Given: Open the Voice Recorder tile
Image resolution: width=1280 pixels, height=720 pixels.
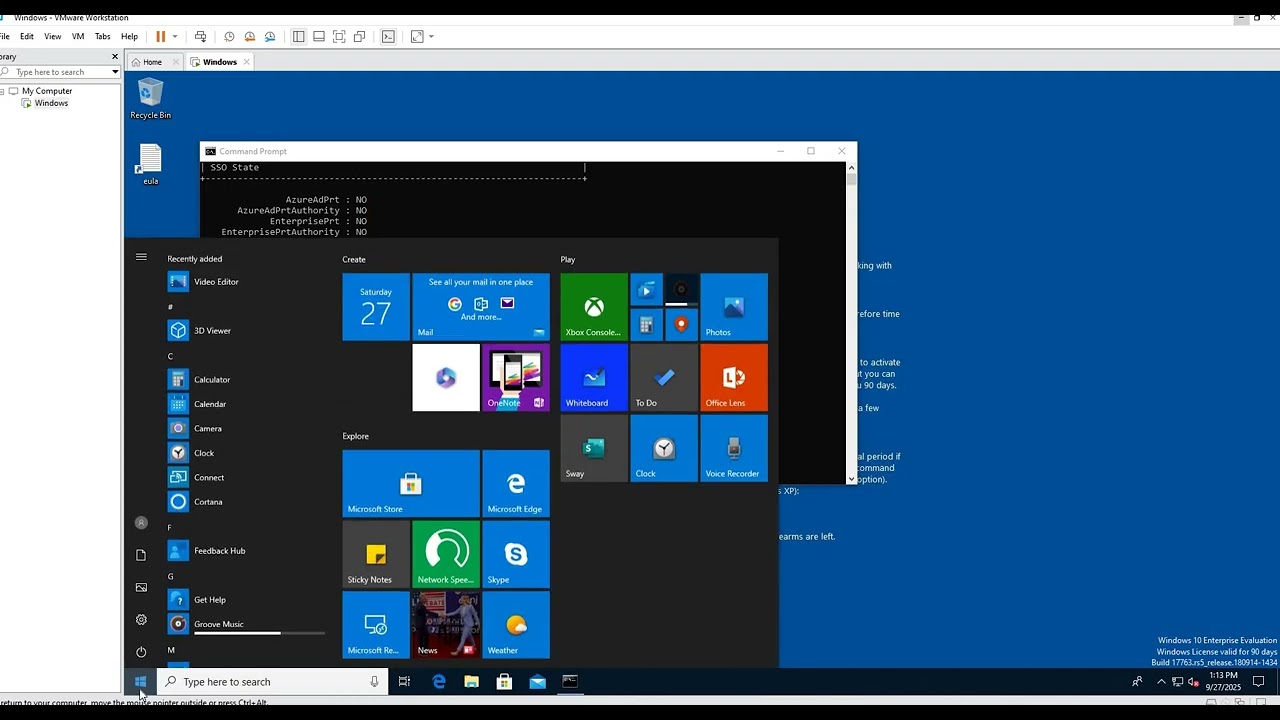Looking at the screenshot, I should pos(734,448).
